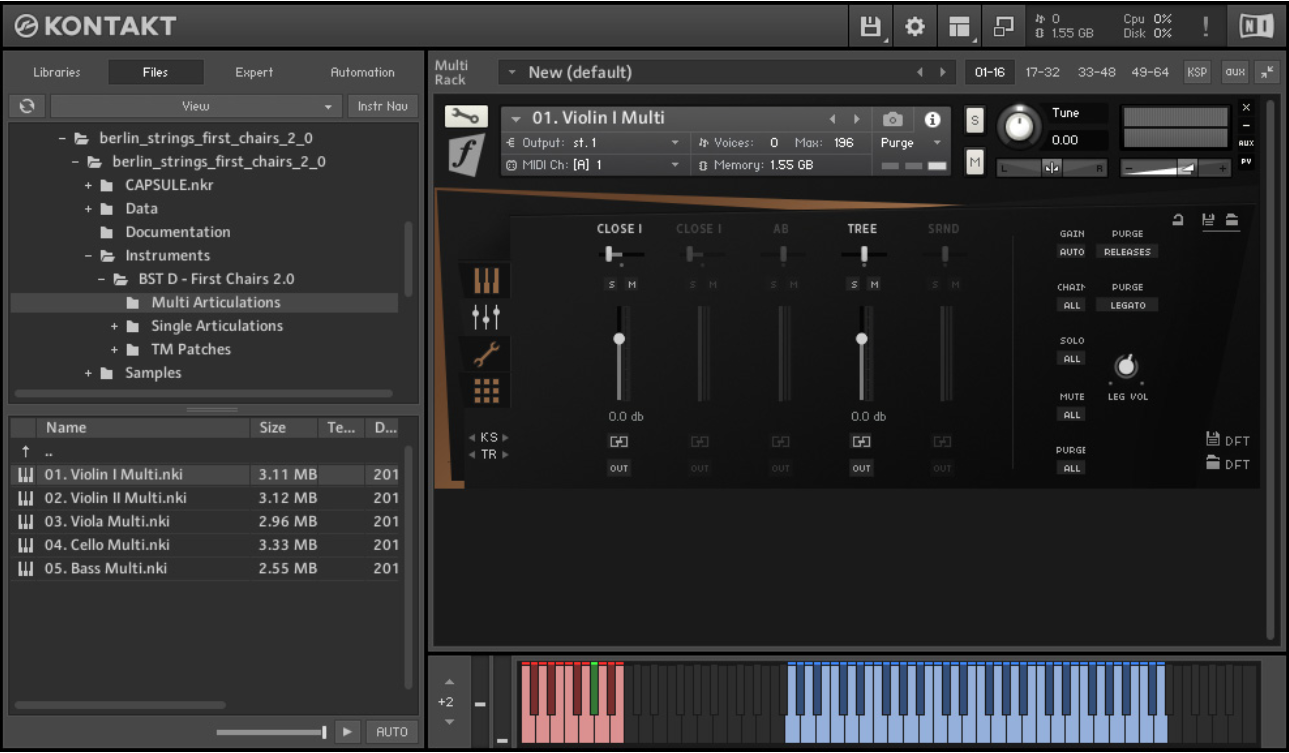This screenshot has height=753, width=1289.
Task: Click the browser refresh icon
Action: click(x=27, y=106)
